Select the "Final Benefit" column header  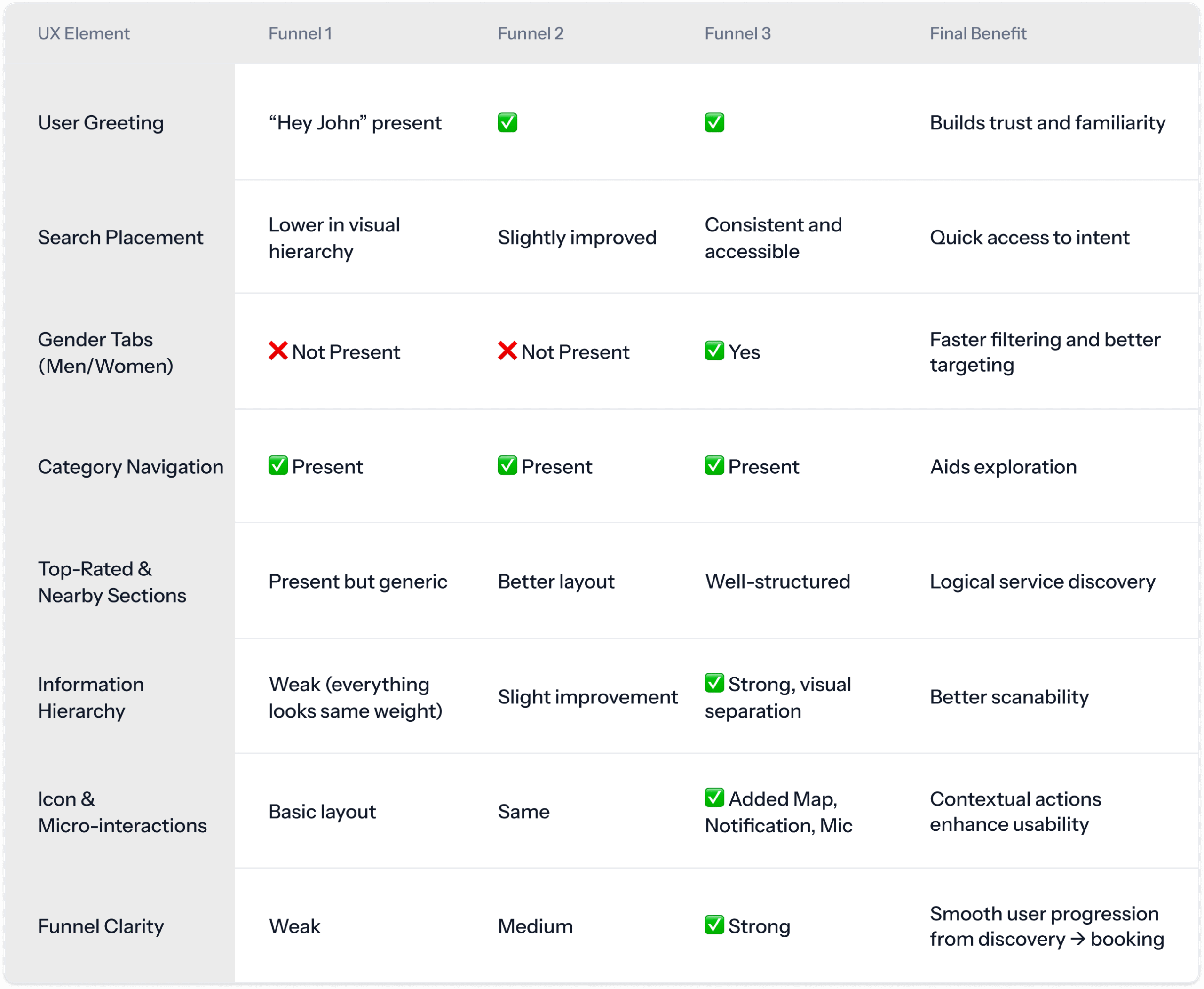tap(978, 33)
